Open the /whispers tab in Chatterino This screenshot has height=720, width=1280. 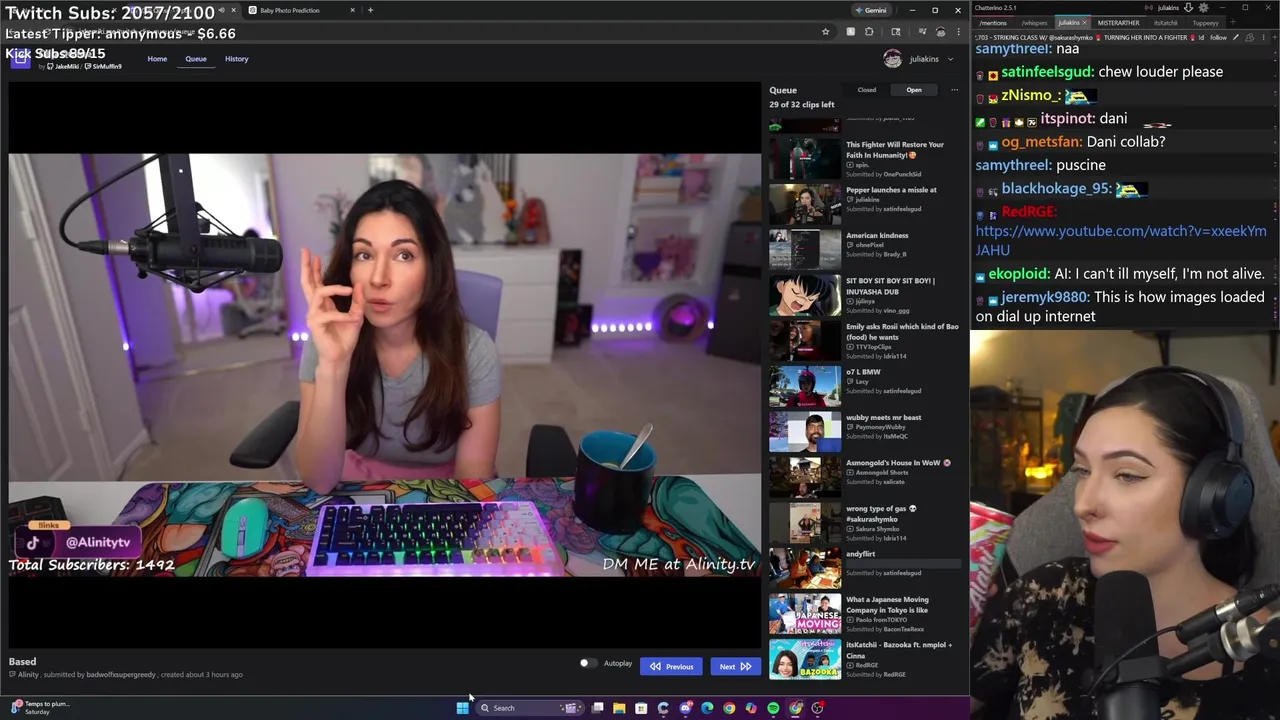point(1034,23)
